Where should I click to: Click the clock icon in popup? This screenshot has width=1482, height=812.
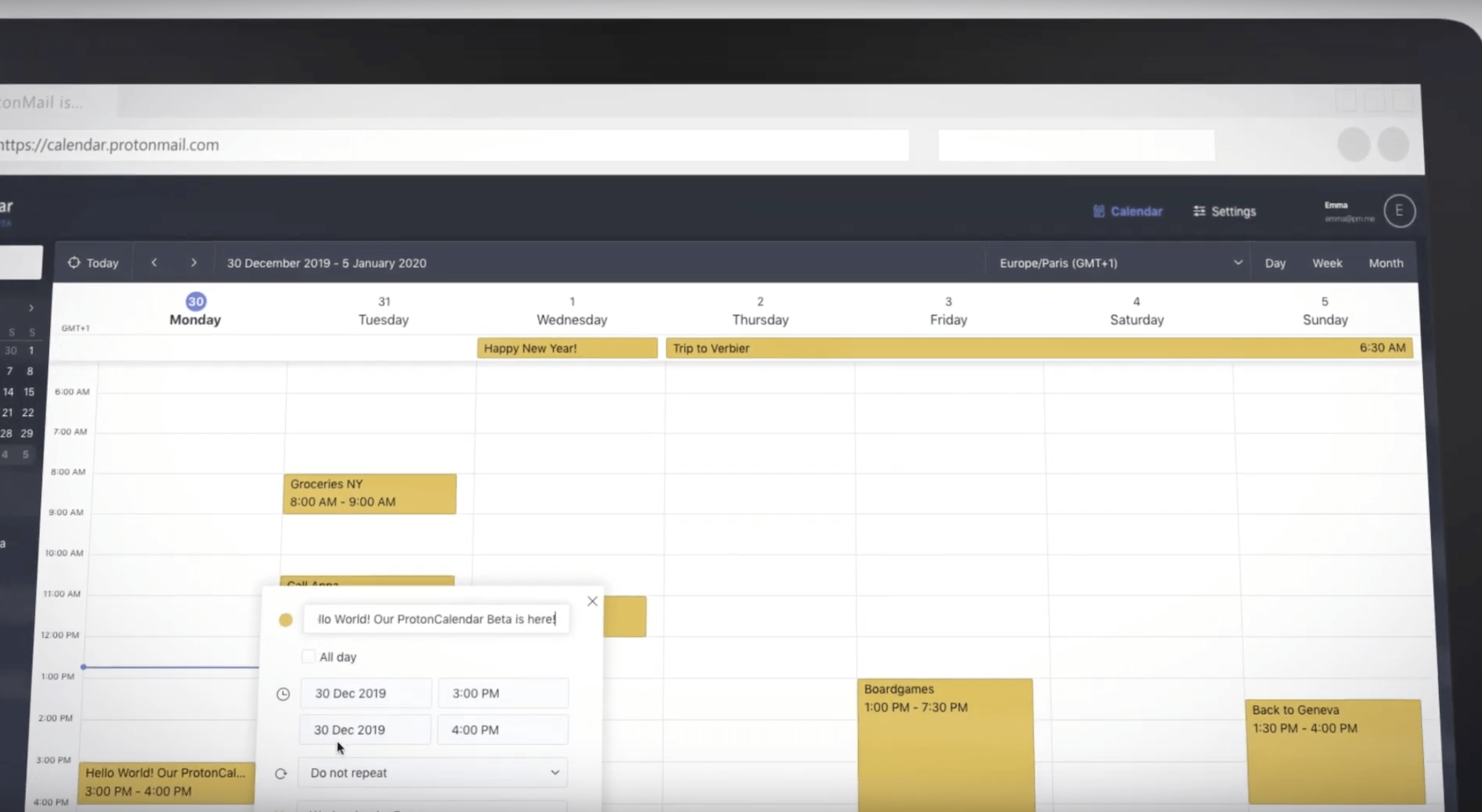[283, 694]
